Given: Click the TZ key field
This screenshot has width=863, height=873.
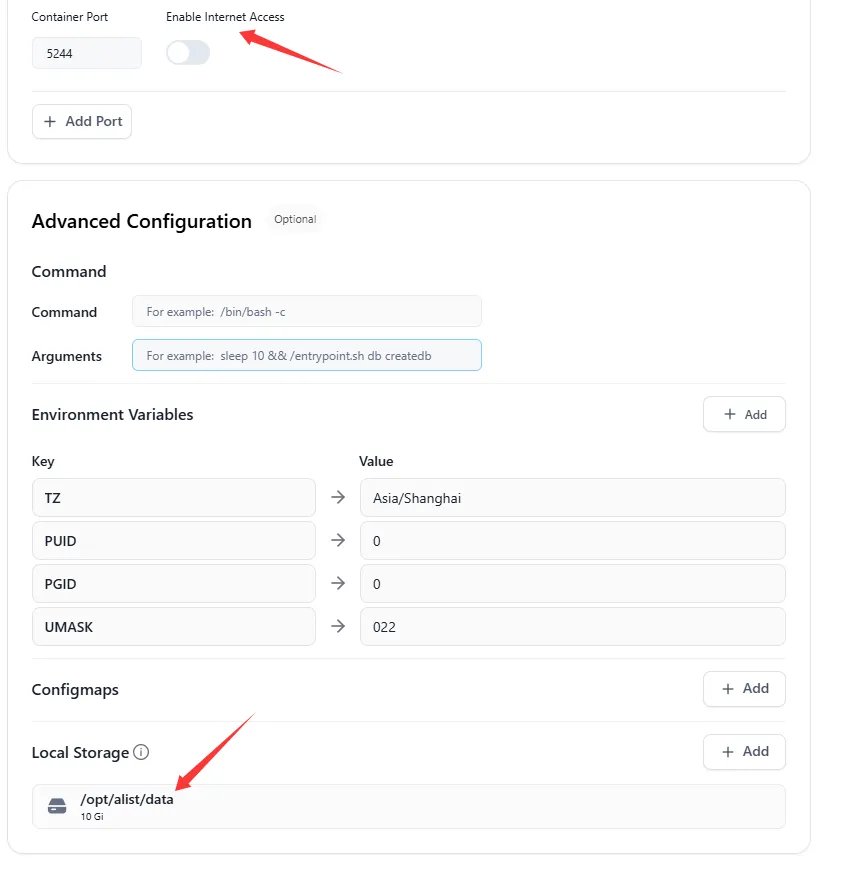Looking at the screenshot, I should (x=174, y=498).
